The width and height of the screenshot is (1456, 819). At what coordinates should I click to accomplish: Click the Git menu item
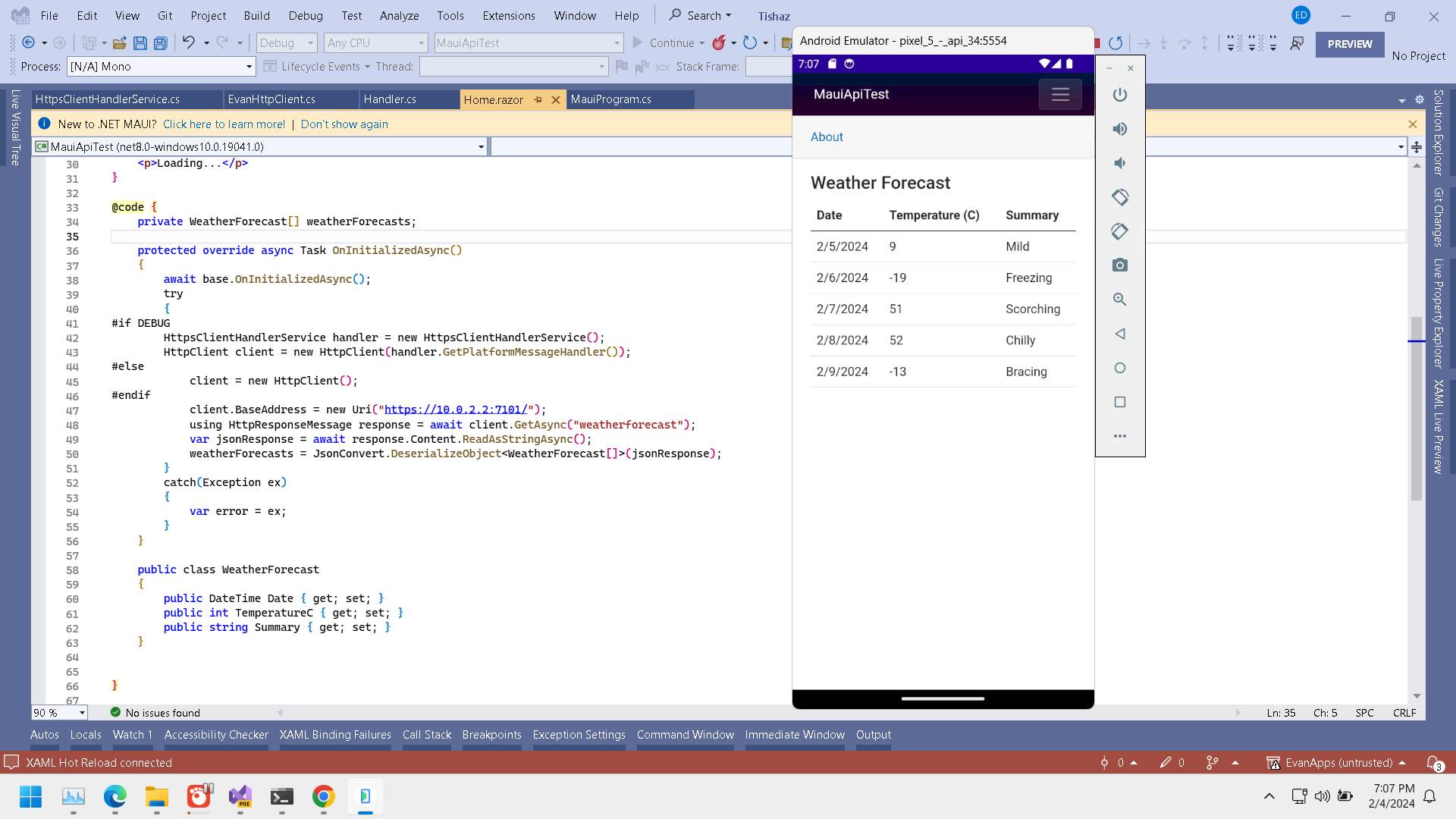[x=166, y=15]
